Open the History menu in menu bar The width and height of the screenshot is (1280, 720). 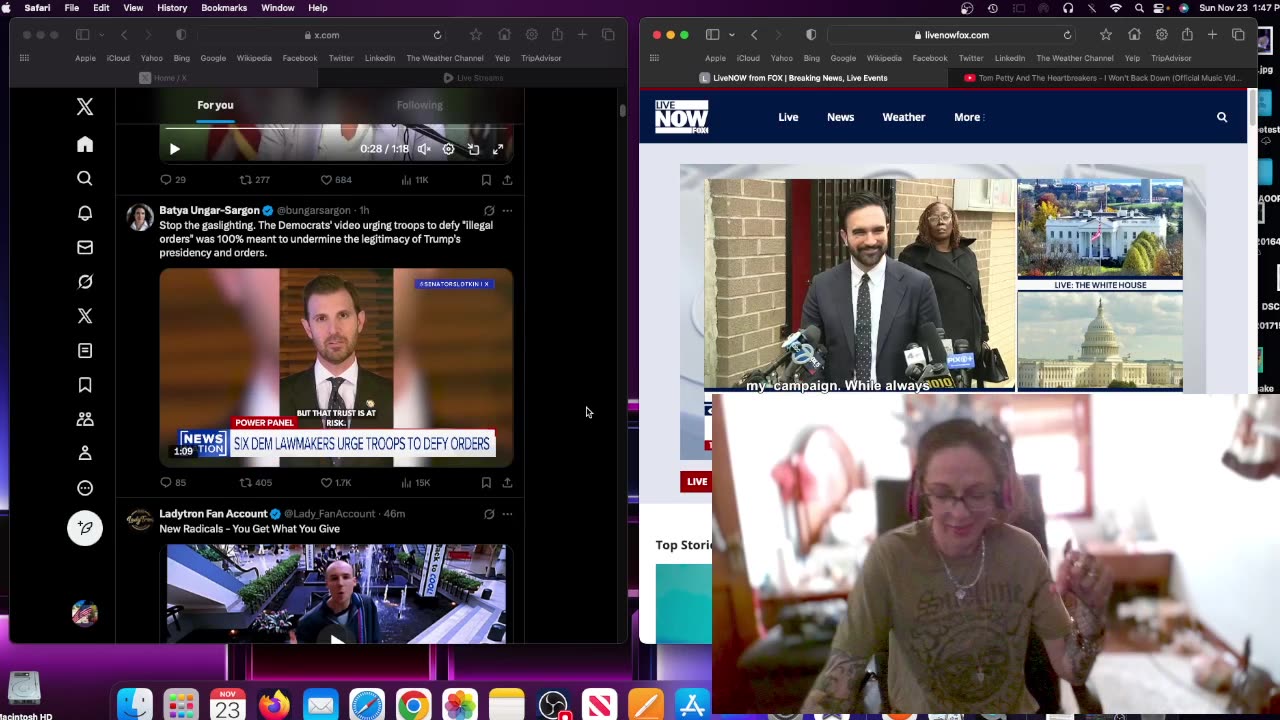(172, 8)
